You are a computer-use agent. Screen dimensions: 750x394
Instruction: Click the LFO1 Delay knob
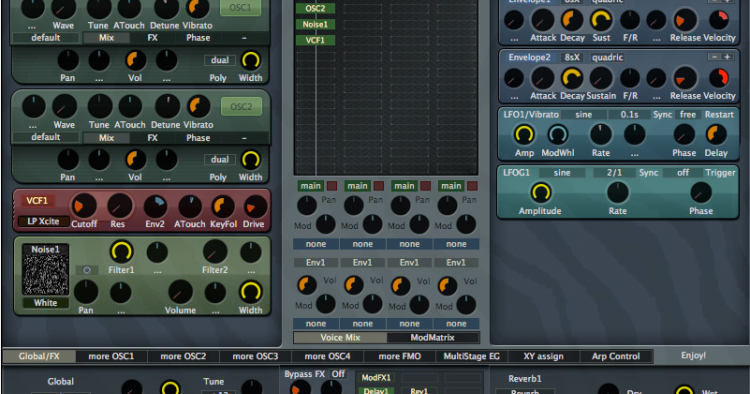click(x=716, y=135)
